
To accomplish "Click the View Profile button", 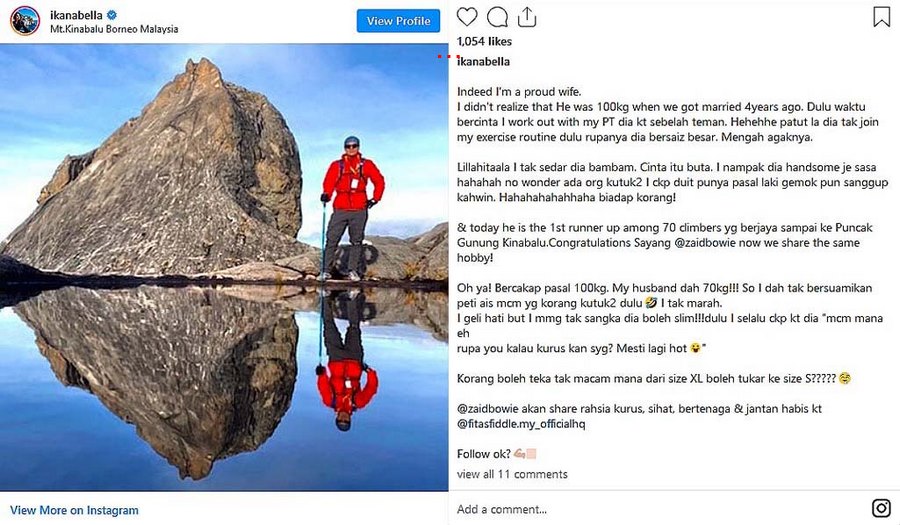I will point(398,21).
